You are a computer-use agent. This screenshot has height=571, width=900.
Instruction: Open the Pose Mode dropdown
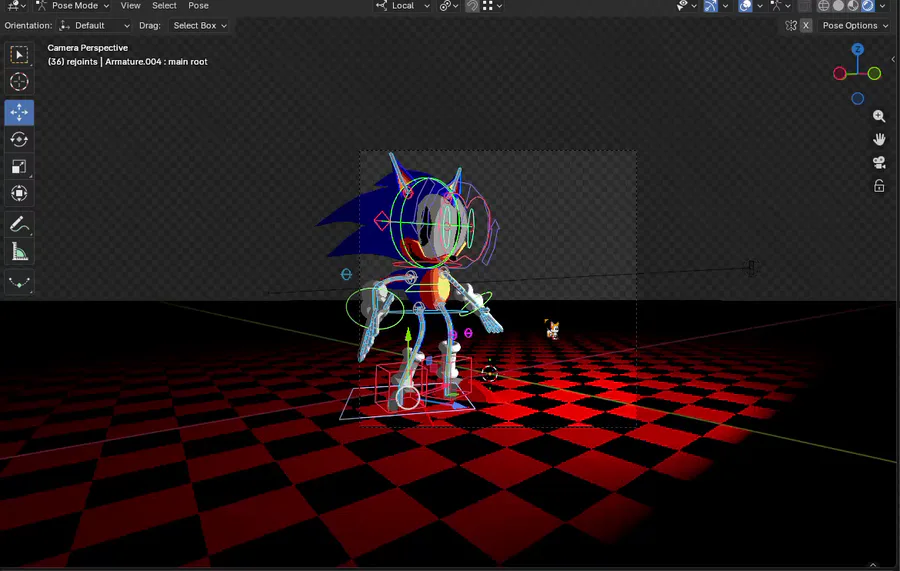point(72,6)
